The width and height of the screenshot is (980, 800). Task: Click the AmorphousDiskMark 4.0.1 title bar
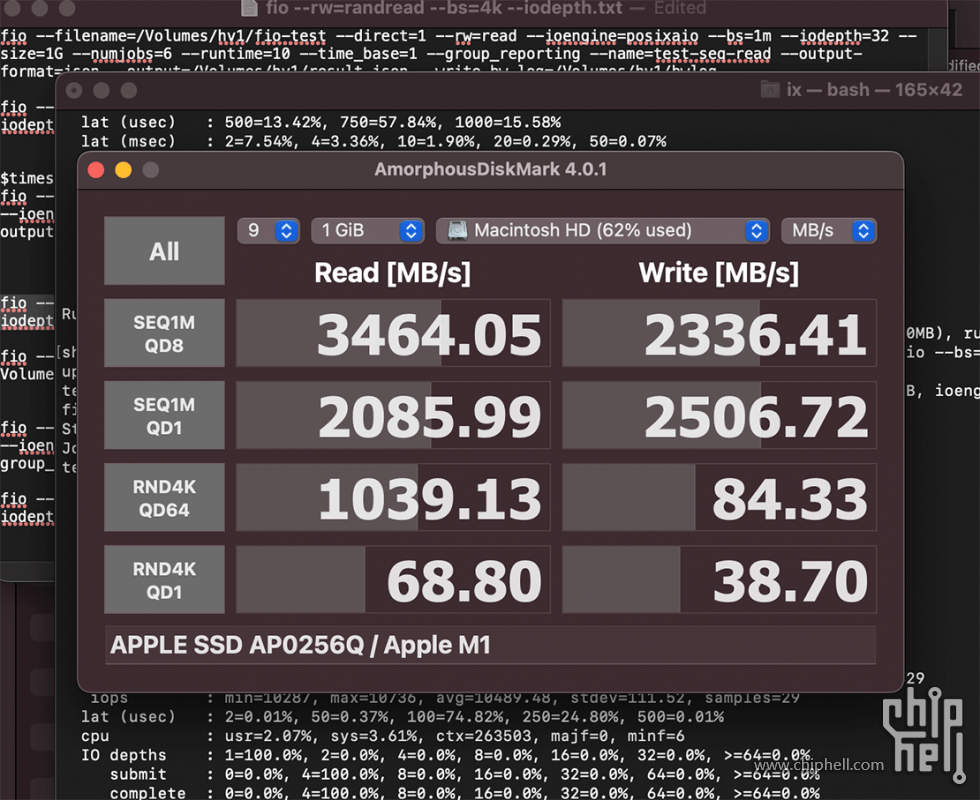[x=491, y=169]
